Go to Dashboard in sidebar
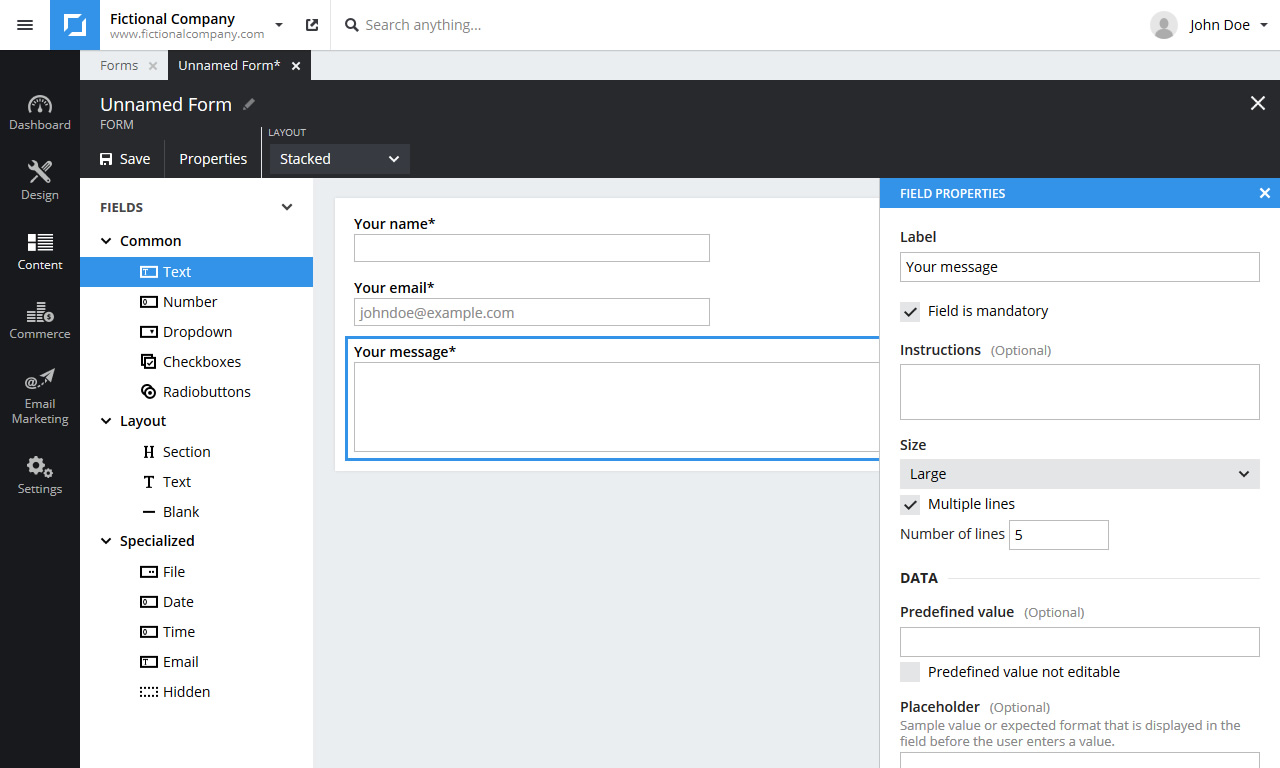The image size is (1280, 768). click(x=40, y=113)
